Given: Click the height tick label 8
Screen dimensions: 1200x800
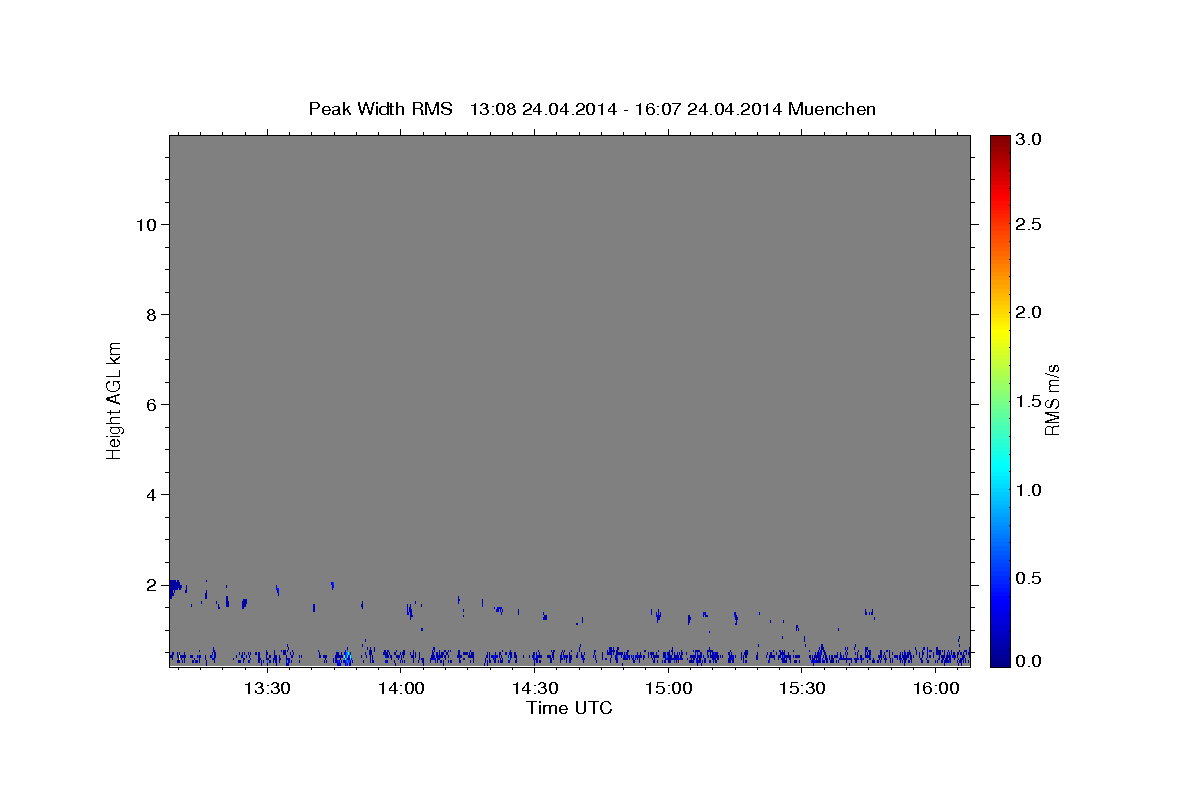Looking at the screenshot, I should [149, 314].
